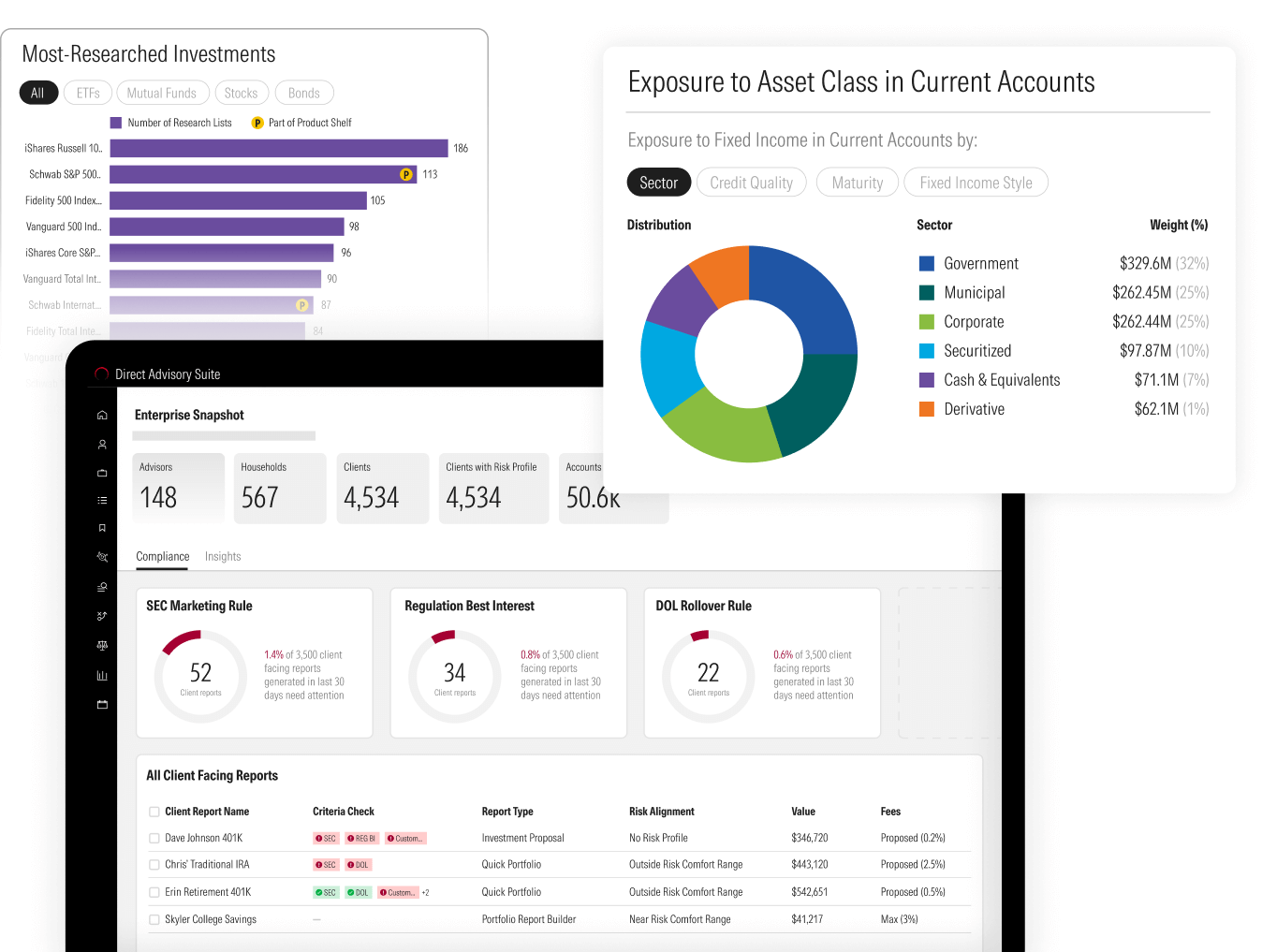
Task: Tick the checkbox for Erin Retirement 401K
Action: click(154, 893)
